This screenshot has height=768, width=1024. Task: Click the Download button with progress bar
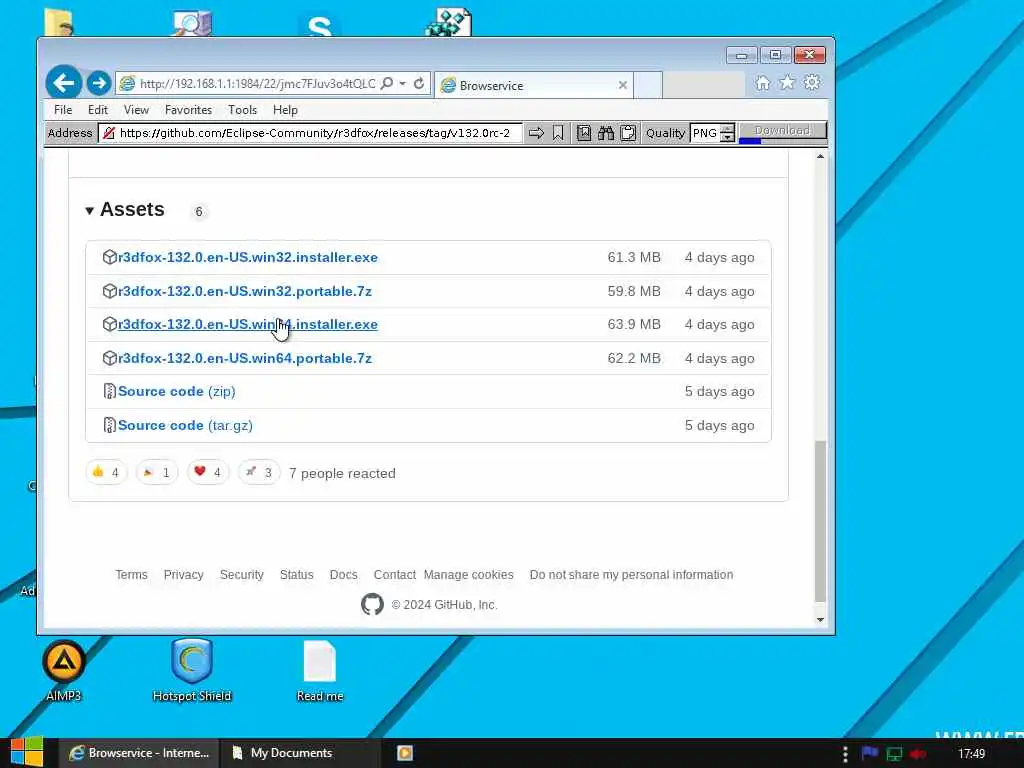(782, 132)
